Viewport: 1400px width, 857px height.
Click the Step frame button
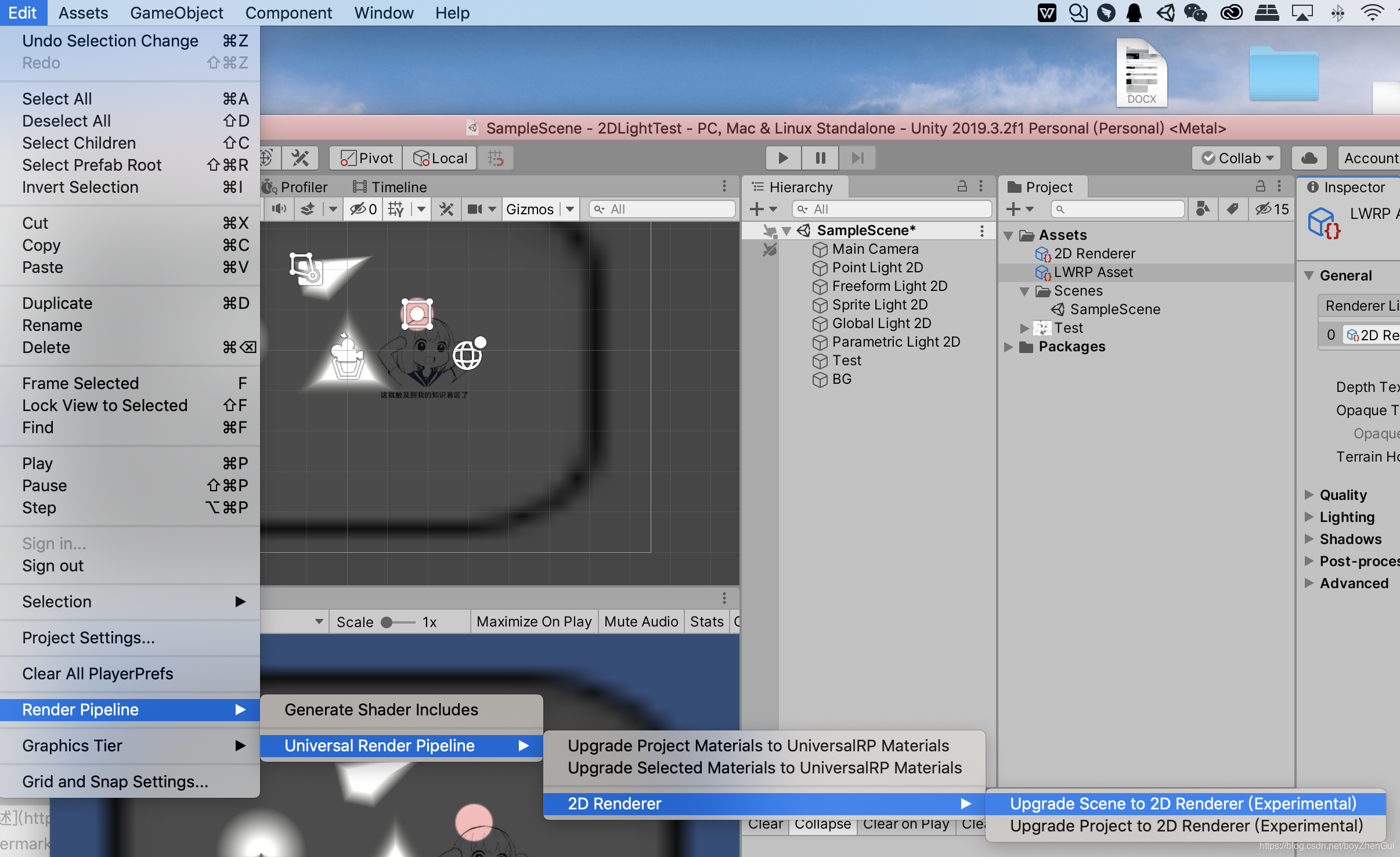857,158
